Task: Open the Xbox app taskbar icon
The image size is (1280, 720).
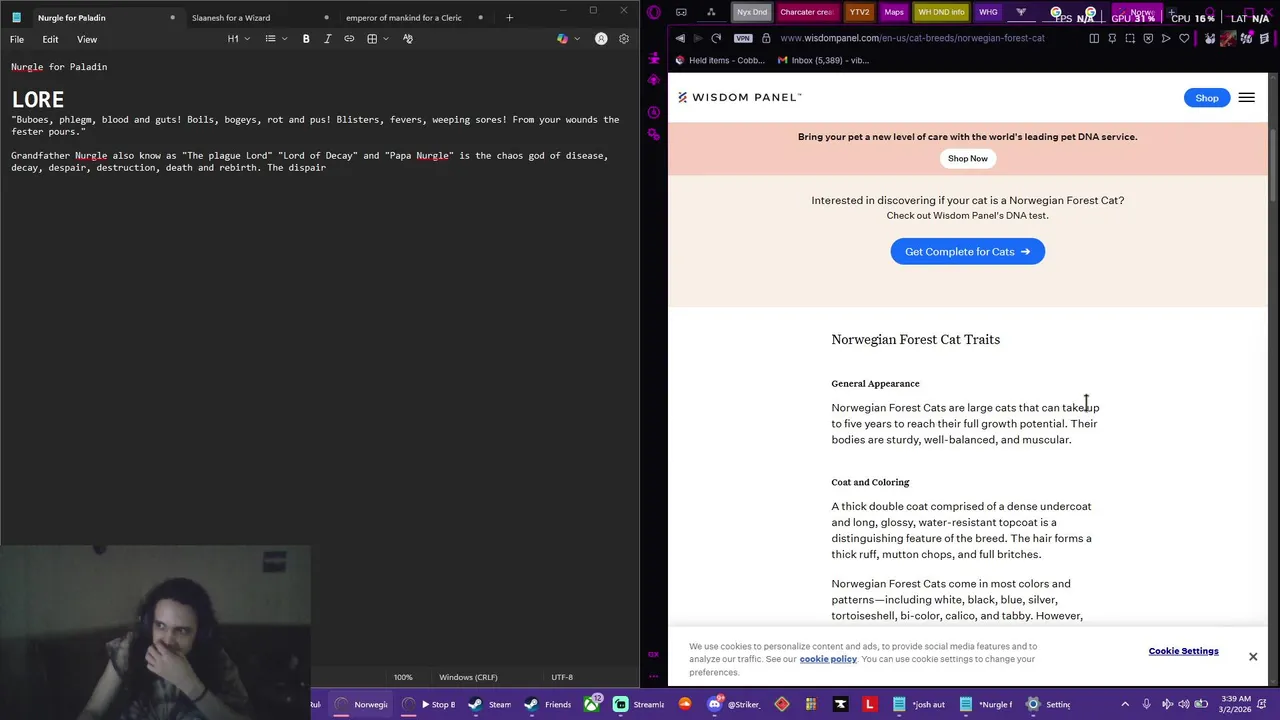Action: click(x=592, y=704)
